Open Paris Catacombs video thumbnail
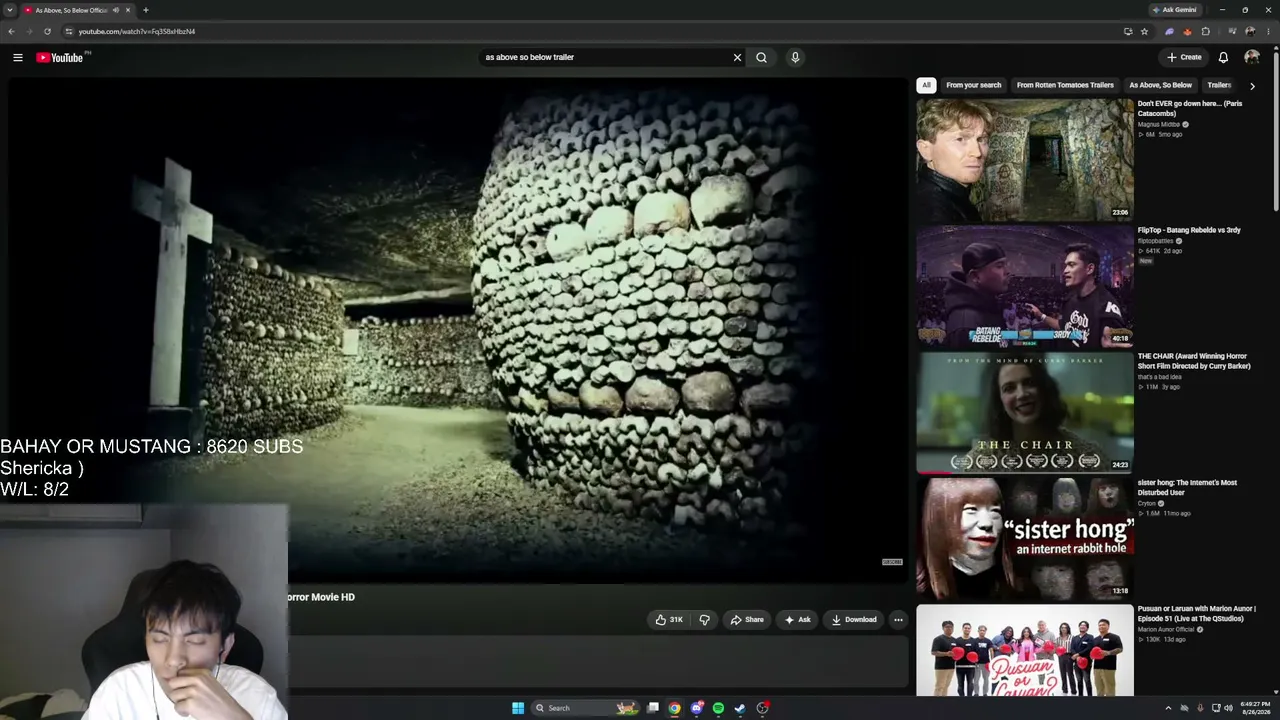Viewport: 1280px width, 720px height. 1025,159
